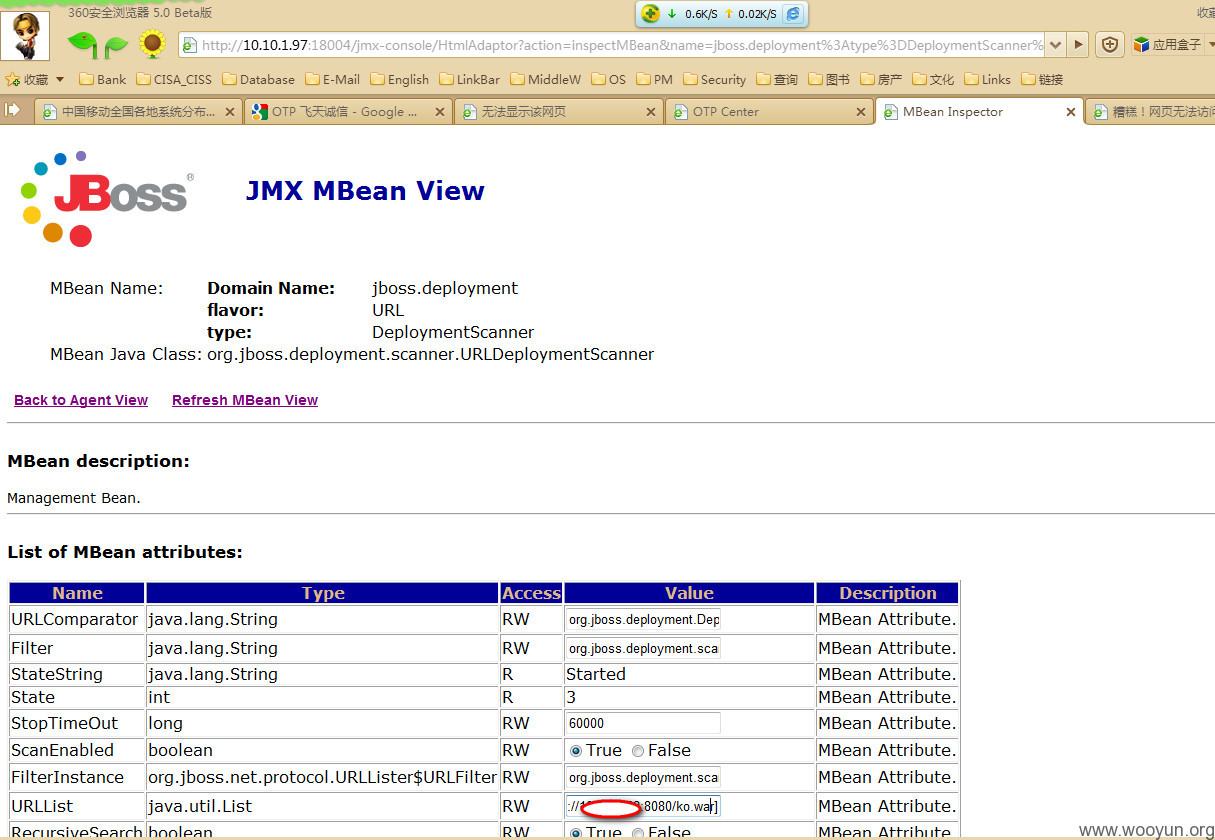Open the CISA_CISS bookmark folder
Screen dimensions: 1215x840
(174, 79)
